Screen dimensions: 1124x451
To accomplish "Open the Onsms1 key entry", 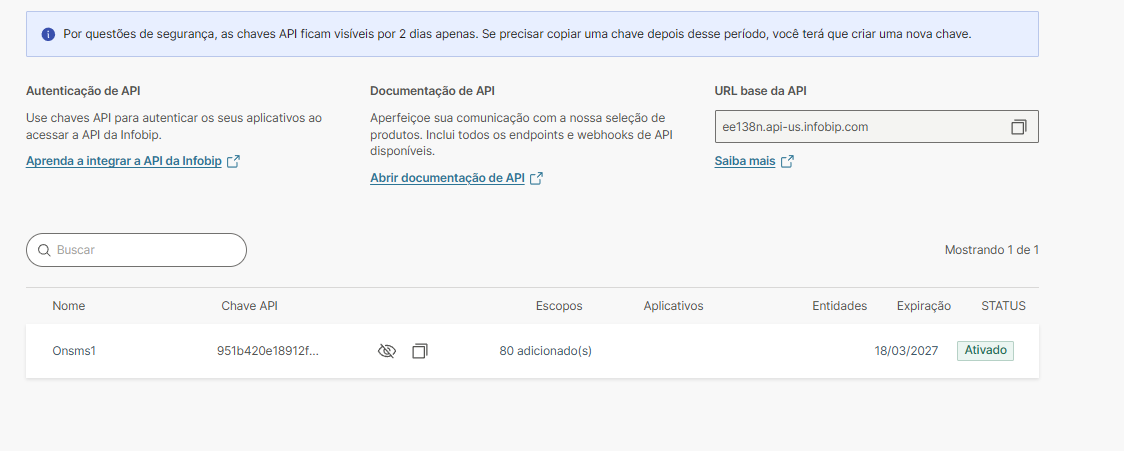I will click(x=74, y=351).
